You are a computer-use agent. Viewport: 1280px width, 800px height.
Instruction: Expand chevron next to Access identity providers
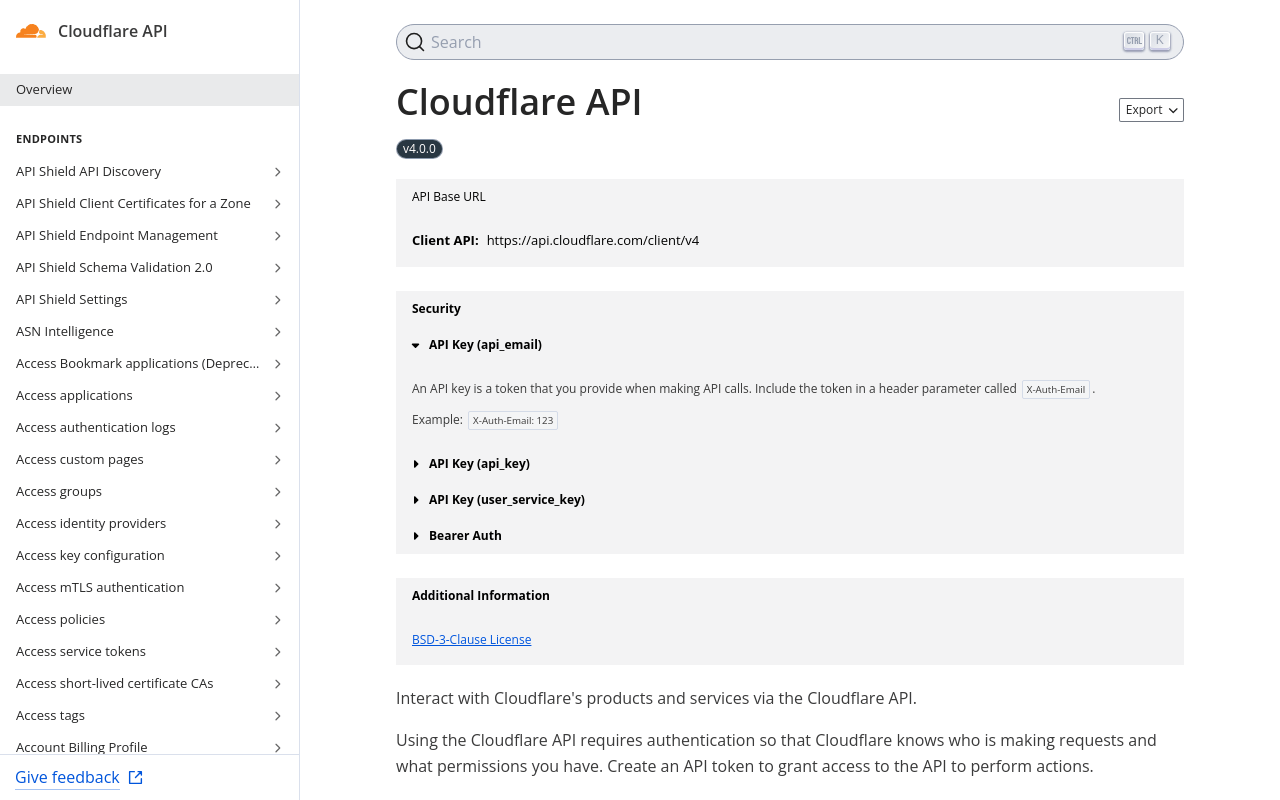click(x=278, y=524)
